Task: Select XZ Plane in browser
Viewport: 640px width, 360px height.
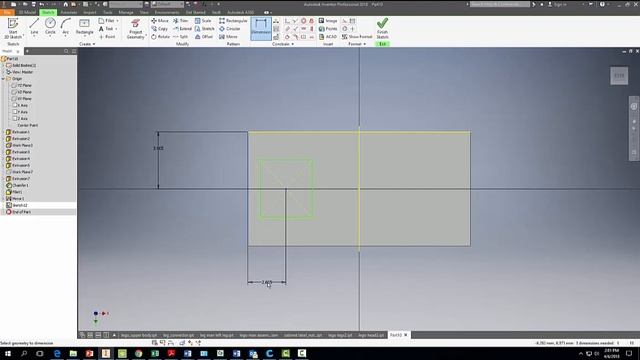Action: coord(22,92)
